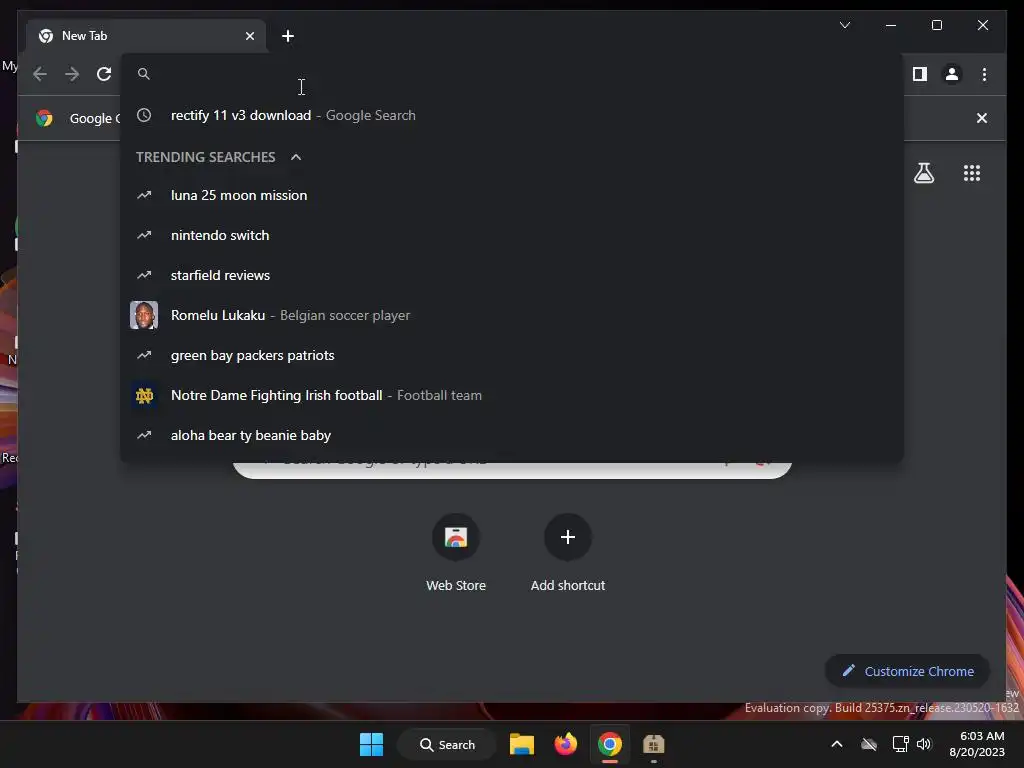The width and height of the screenshot is (1024, 768).
Task: Open Chrome Labs flask icon
Action: [923, 173]
